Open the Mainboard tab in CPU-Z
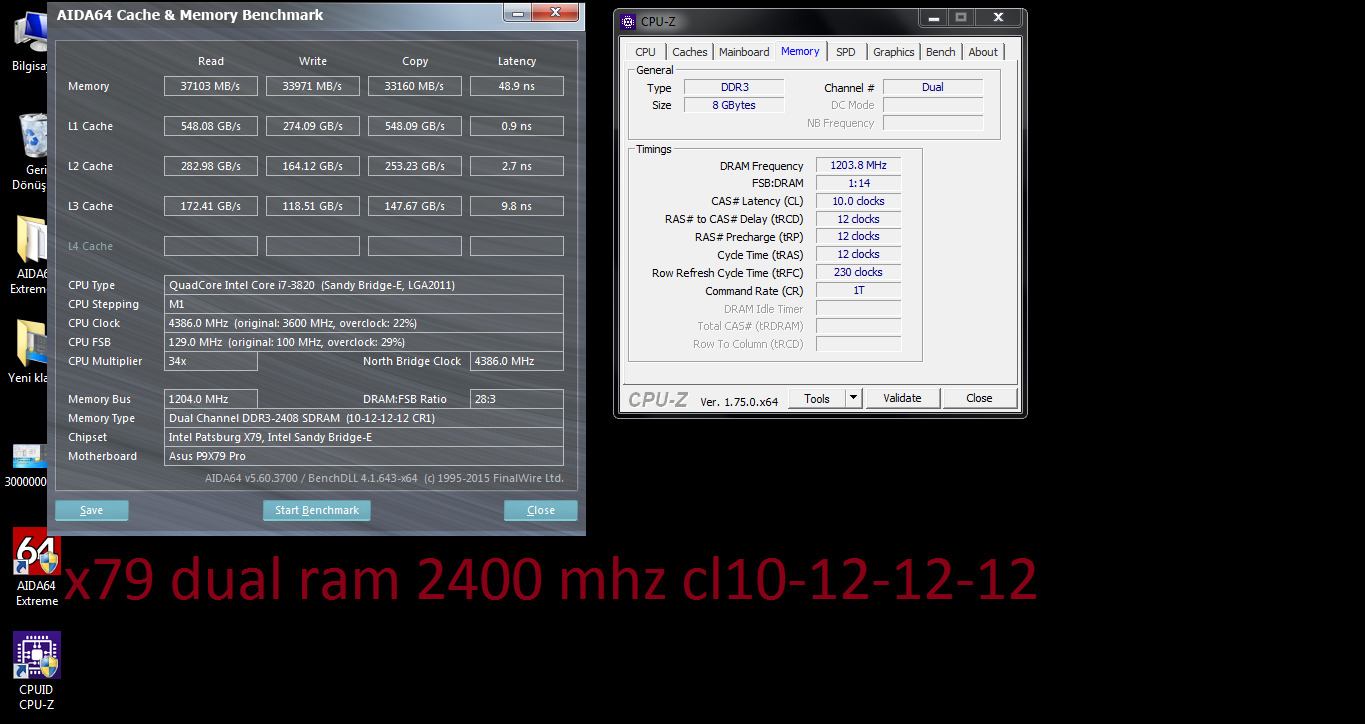Viewport: 1365px width, 724px height. point(744,52)
